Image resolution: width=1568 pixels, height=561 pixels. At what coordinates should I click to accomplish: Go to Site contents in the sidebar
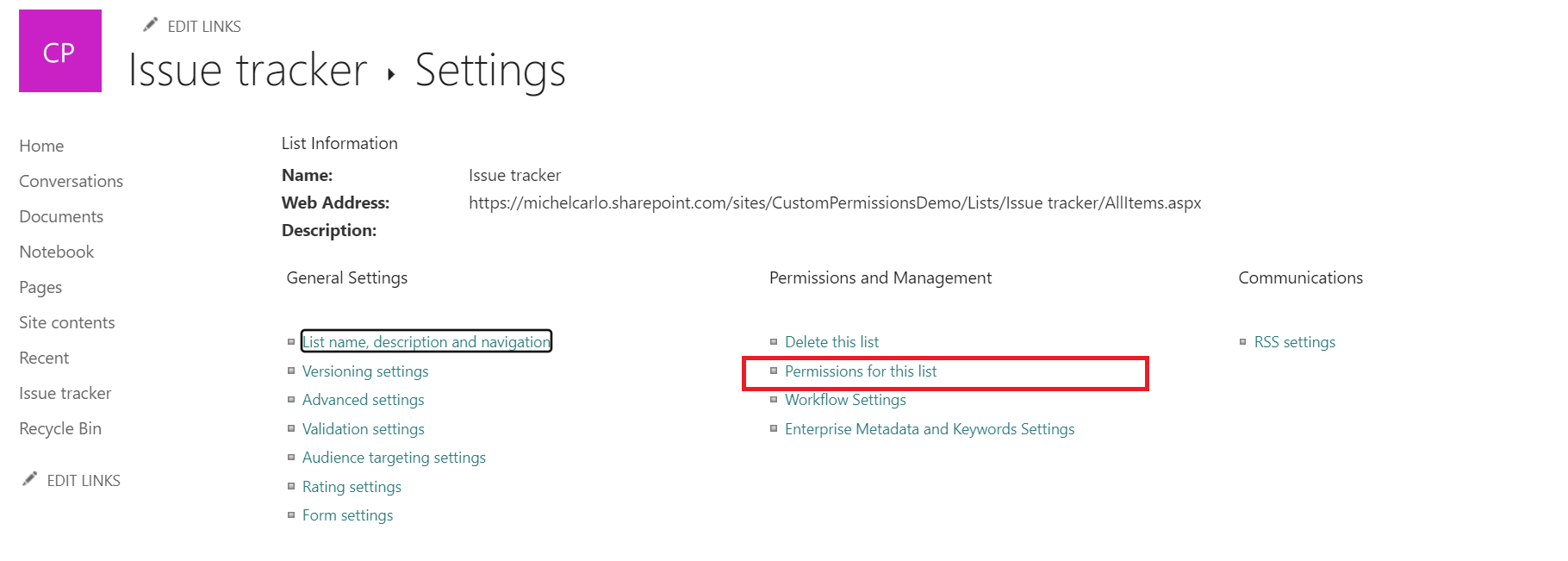click(x=66, y=321)
